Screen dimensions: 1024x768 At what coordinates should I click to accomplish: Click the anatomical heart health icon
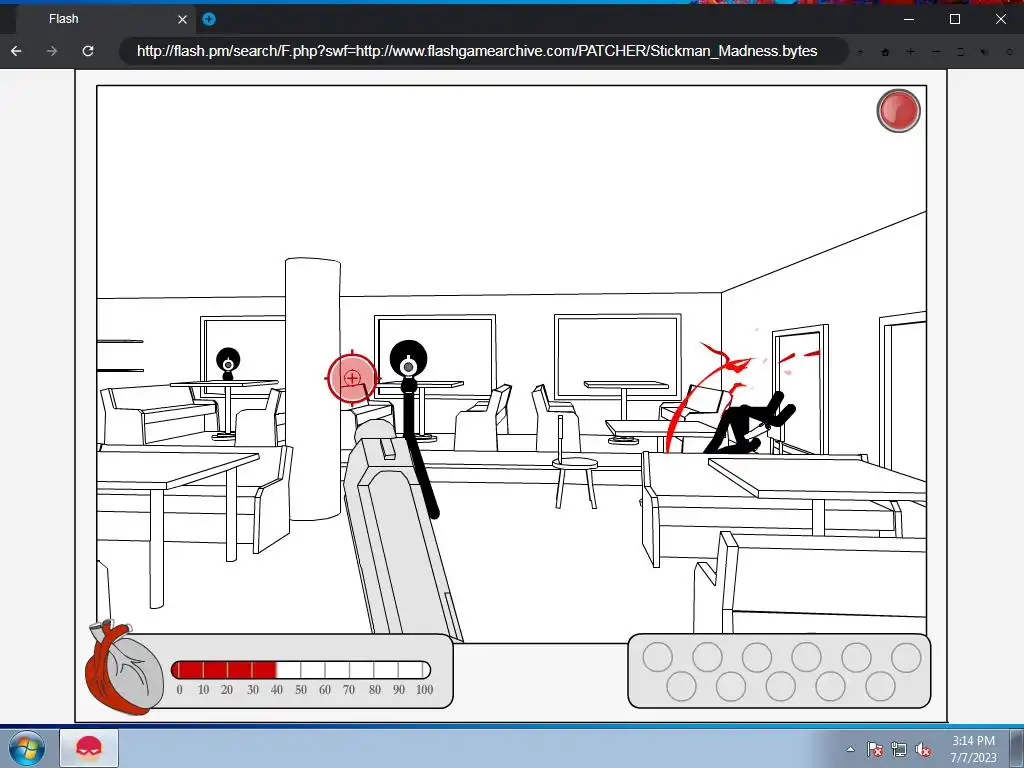click(x=124, y=667)
